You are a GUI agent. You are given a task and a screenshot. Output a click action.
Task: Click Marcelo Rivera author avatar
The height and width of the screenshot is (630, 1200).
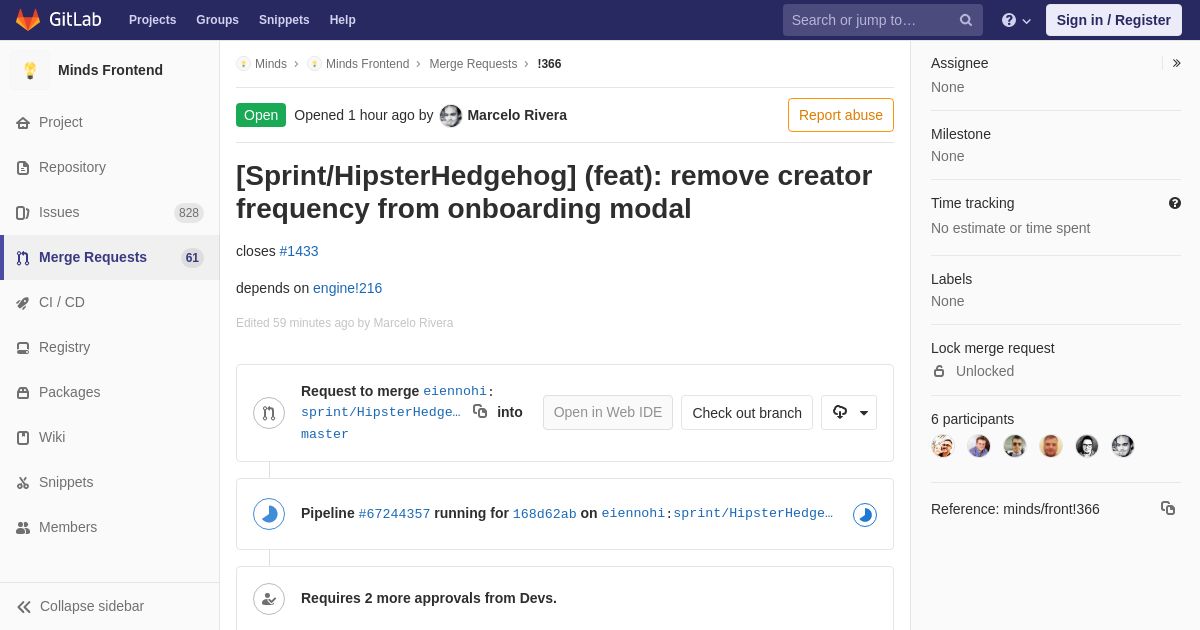pyautogui.click(x=451, y=116)
